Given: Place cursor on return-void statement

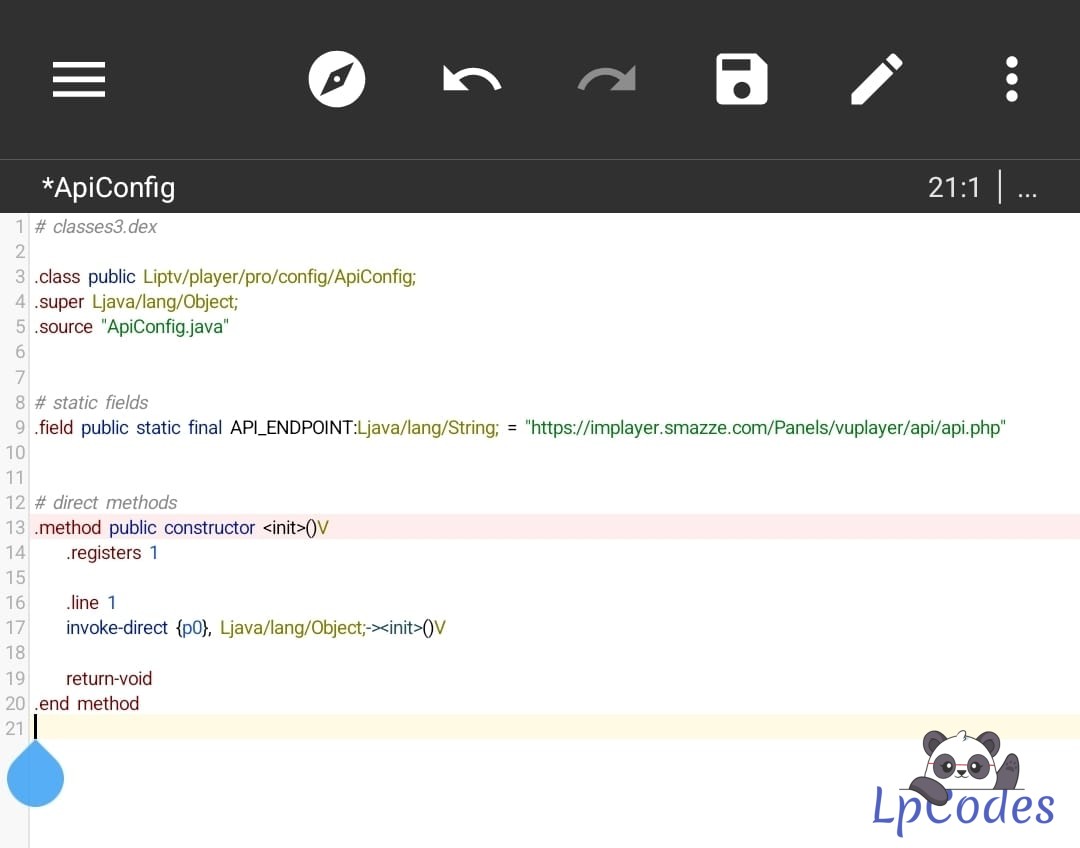Looking at the screenshot, I should [109, 678].
